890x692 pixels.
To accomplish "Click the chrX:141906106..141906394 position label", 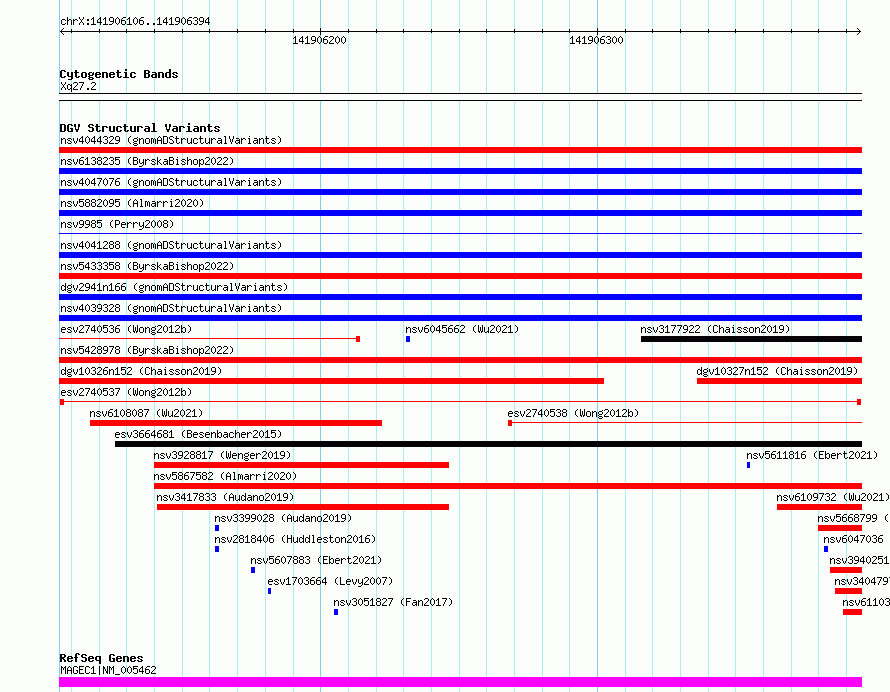I will (135, 21).
